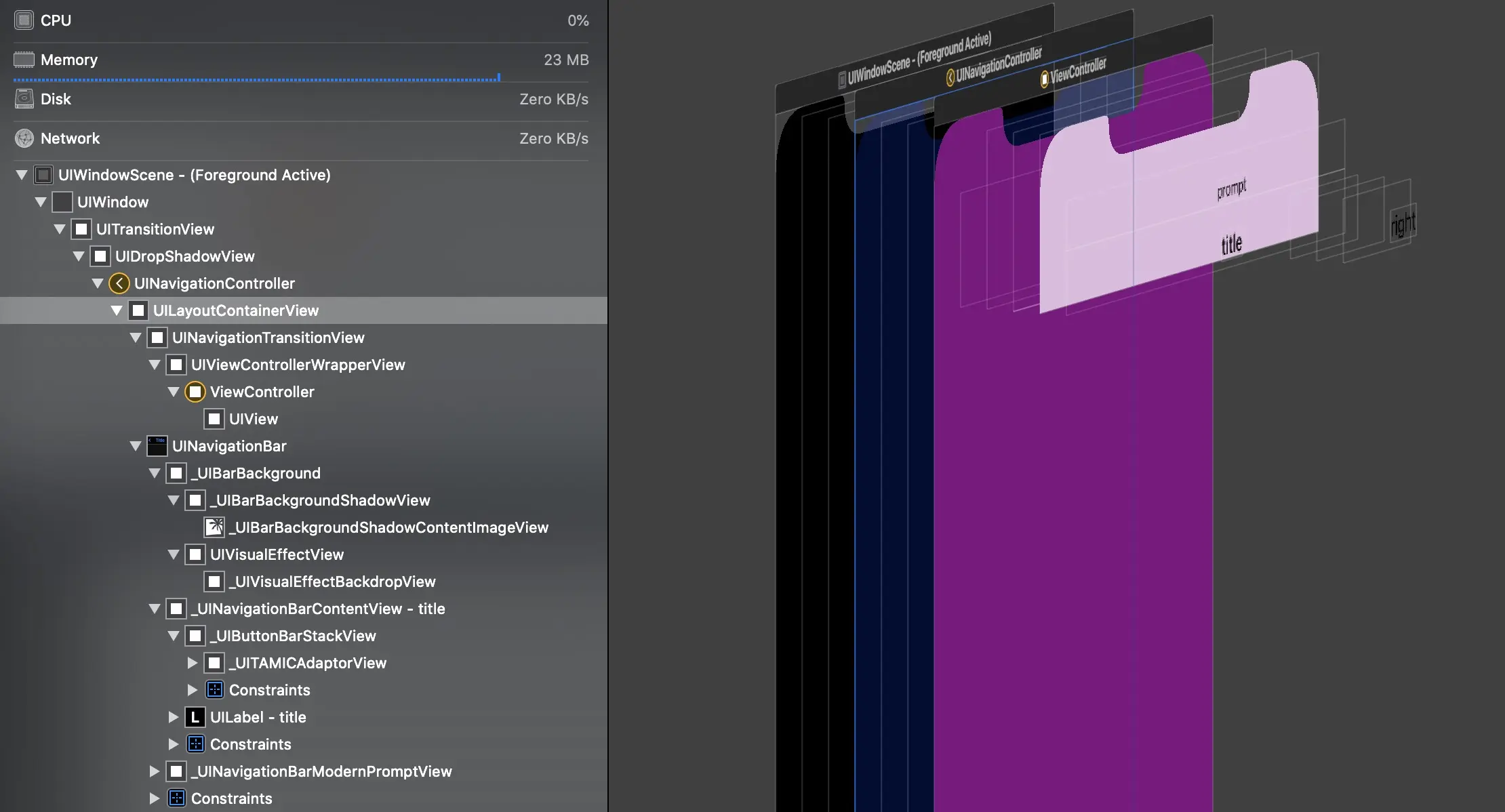Click _UIBarBackgroundShadowContentImageView image icon

coord(214,527)
